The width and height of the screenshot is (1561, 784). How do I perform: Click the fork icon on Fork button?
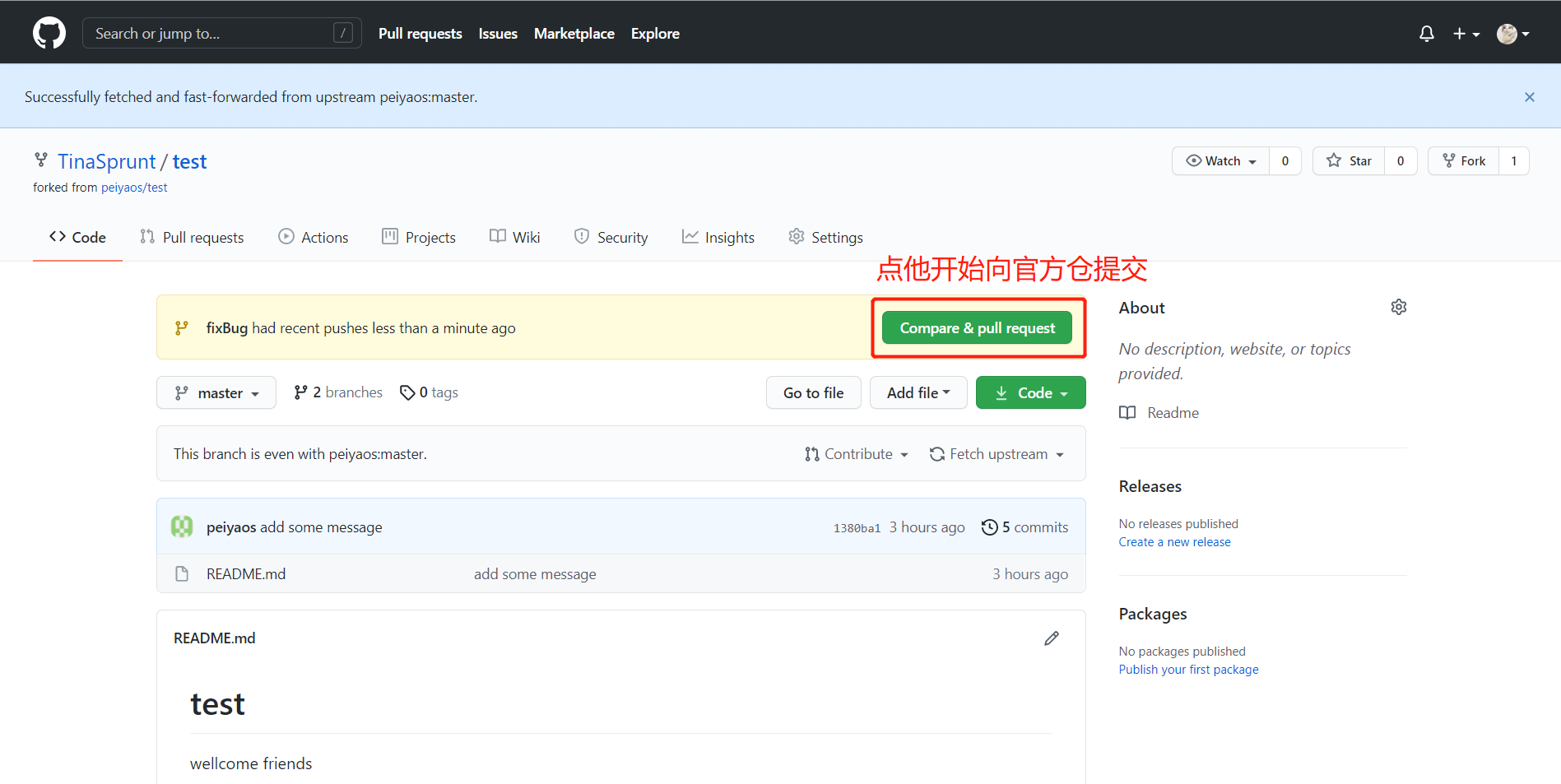(x=1449, y=160)
